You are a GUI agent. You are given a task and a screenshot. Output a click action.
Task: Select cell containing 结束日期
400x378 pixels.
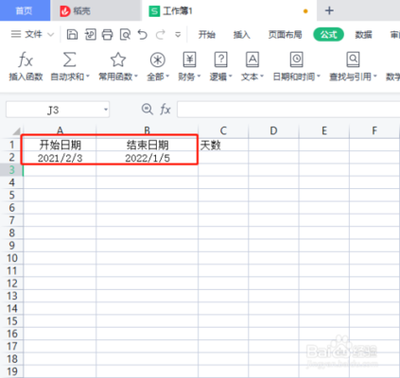point(147,145)
